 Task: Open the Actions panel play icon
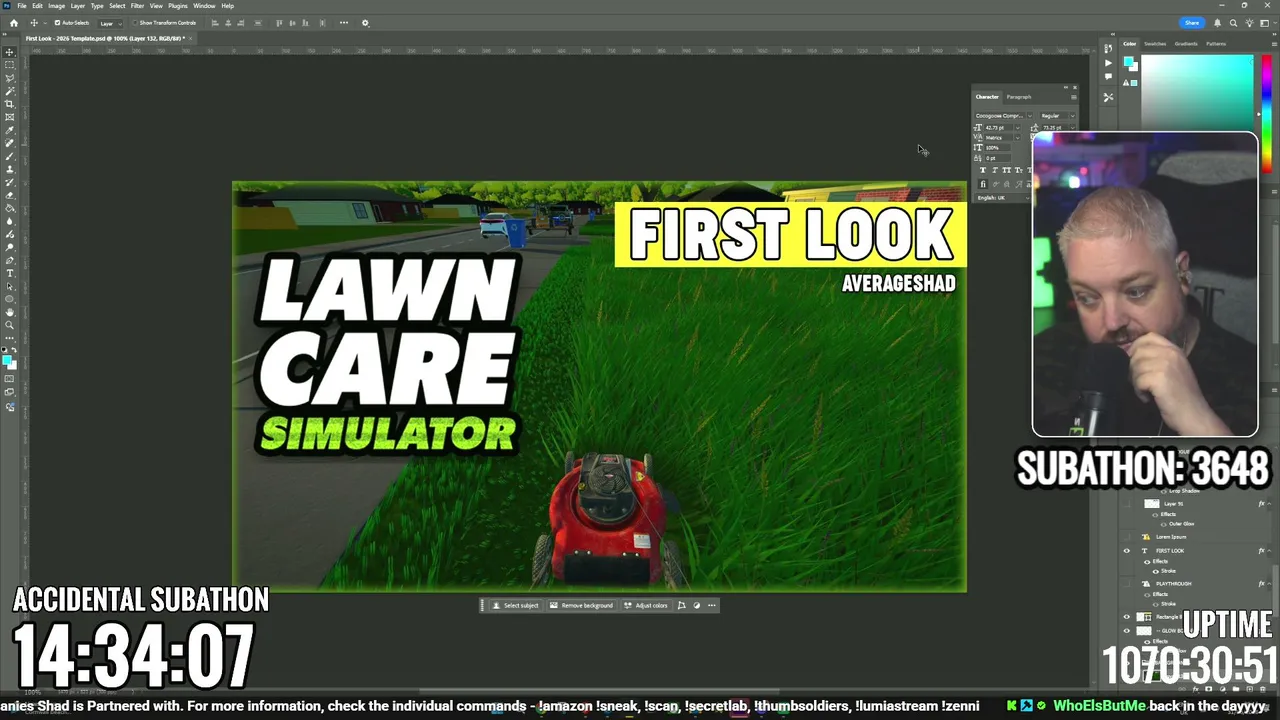point(1108,62)
